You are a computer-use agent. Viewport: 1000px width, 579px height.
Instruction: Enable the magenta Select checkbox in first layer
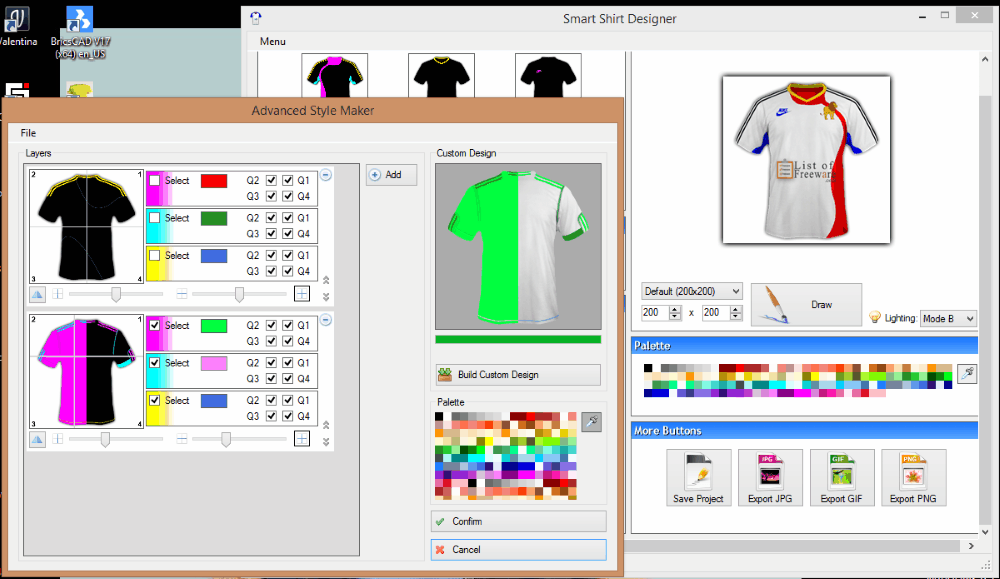point(155,181)
